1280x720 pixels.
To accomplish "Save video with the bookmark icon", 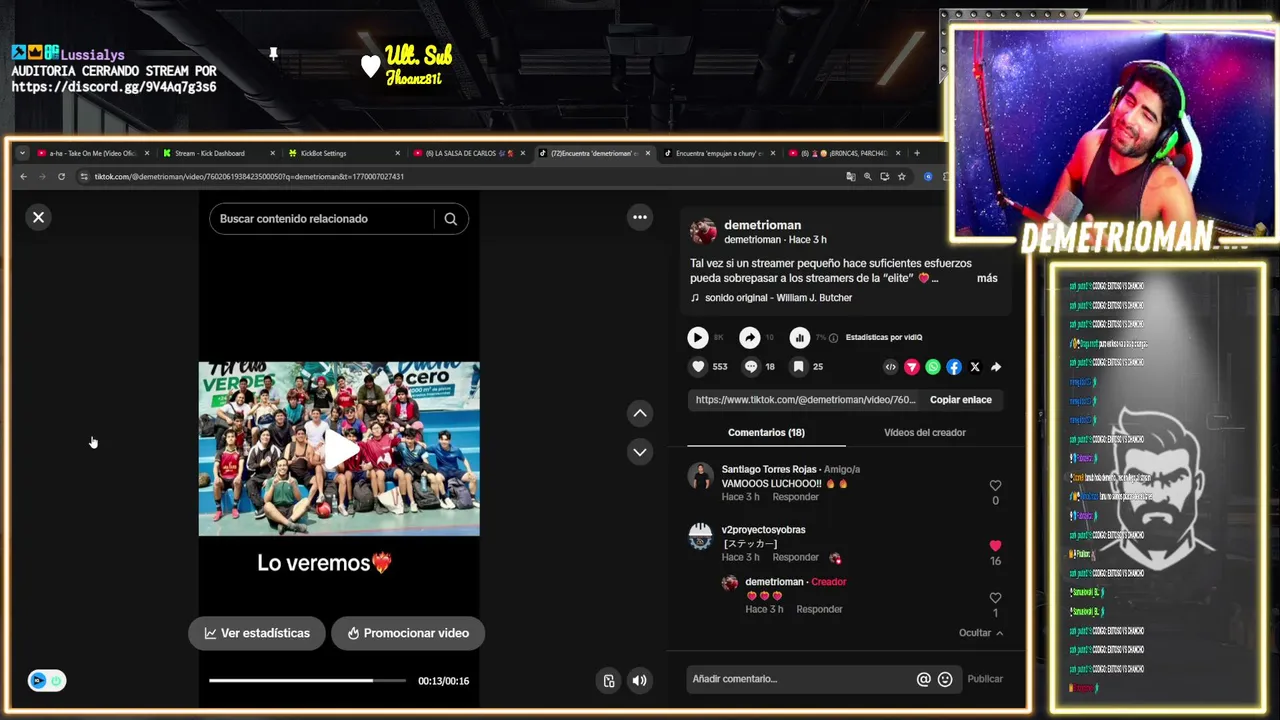I will (x=798, y=367).
